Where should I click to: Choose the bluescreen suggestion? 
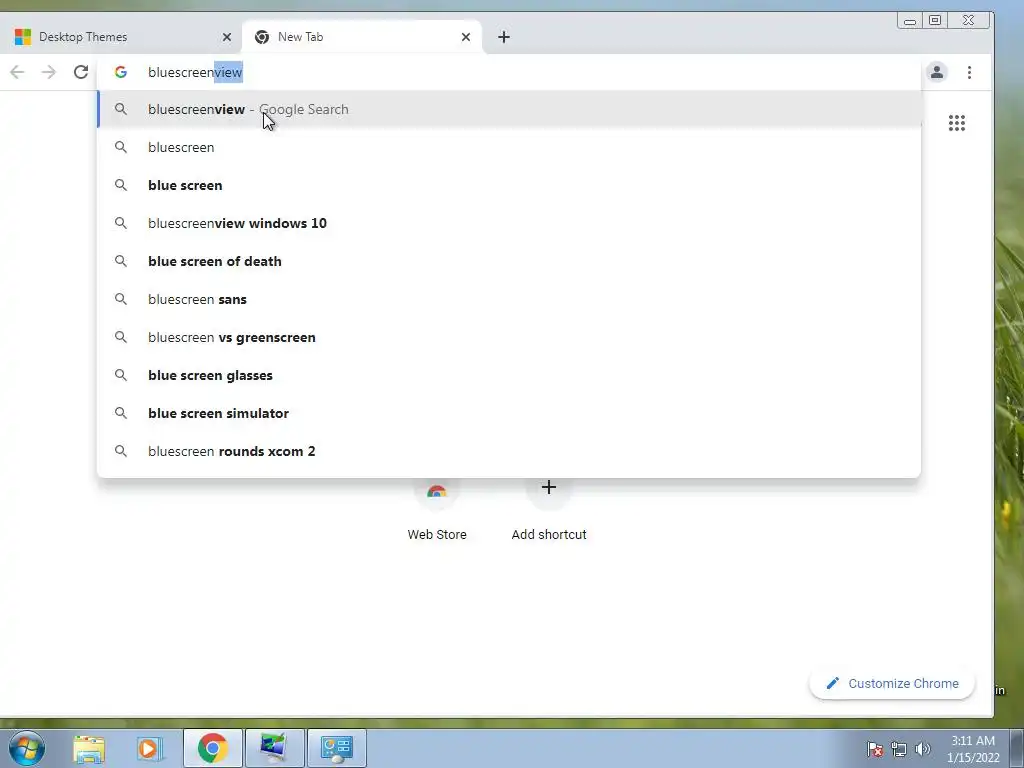point(509,147)
